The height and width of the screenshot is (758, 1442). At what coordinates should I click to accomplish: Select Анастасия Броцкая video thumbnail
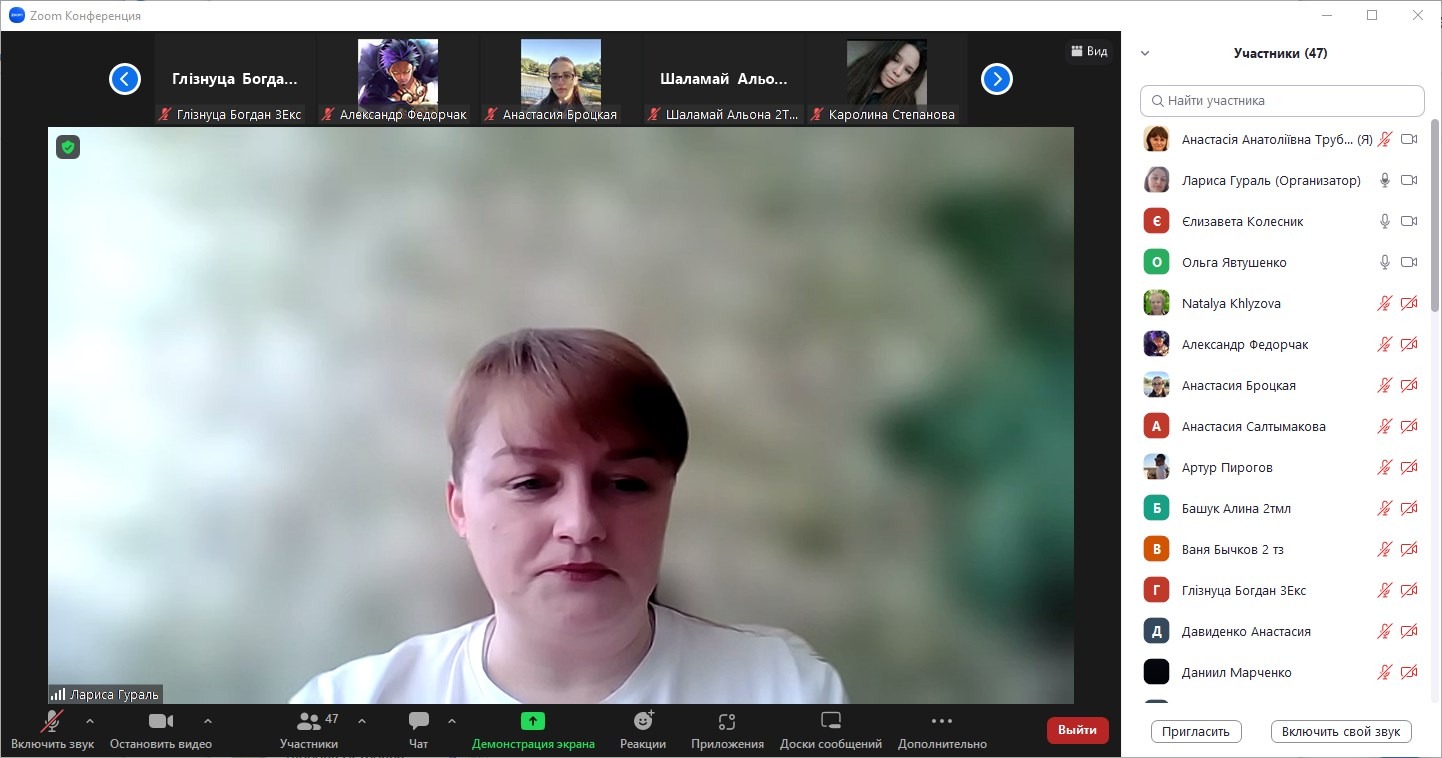click(561, 80)
